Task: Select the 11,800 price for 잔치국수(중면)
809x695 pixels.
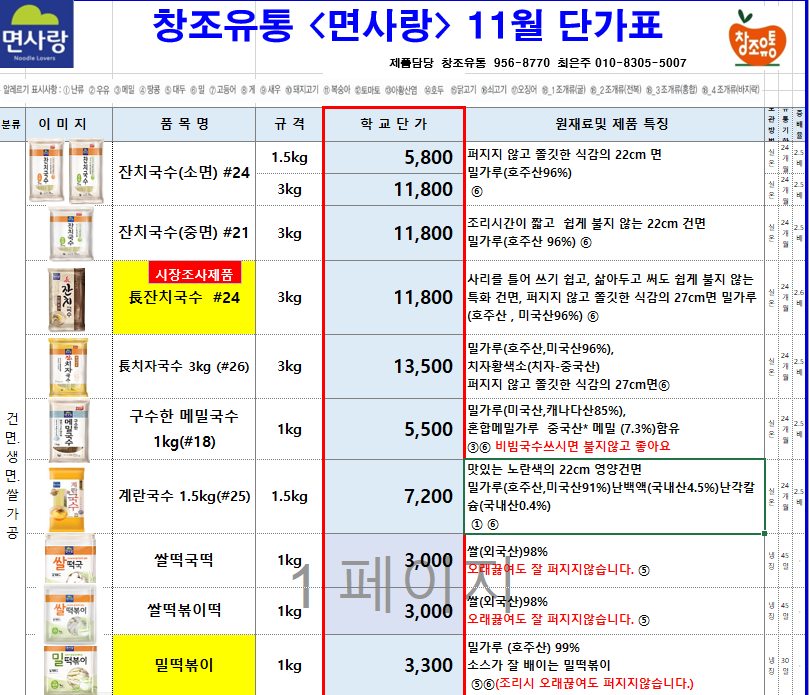Action: pos(394,233)
